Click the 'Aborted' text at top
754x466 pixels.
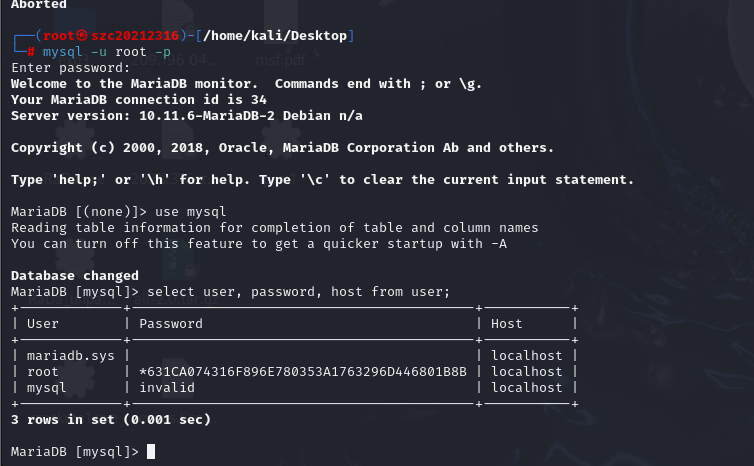[39, 5]
